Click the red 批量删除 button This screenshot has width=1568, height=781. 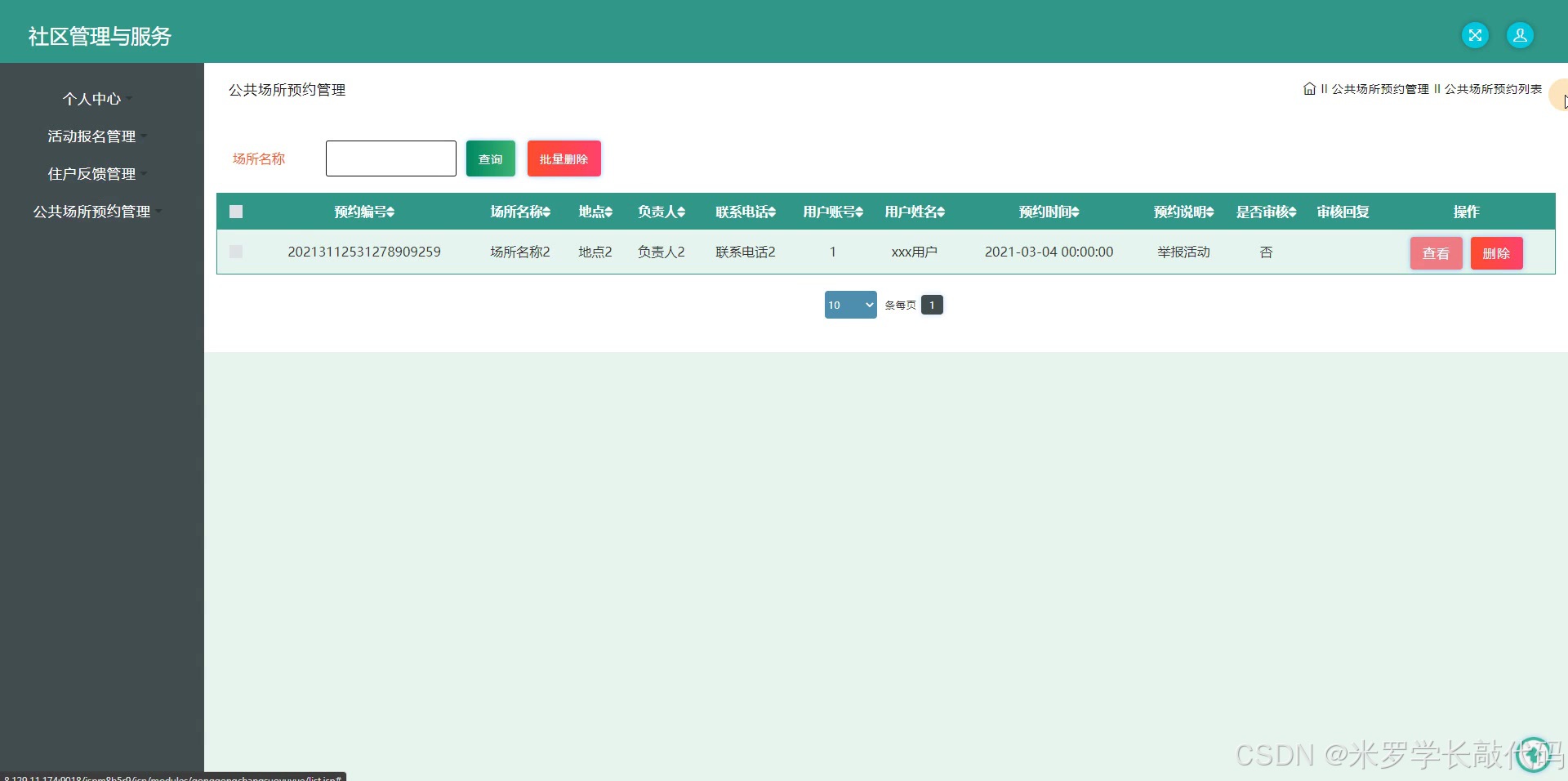coord(563,158)
